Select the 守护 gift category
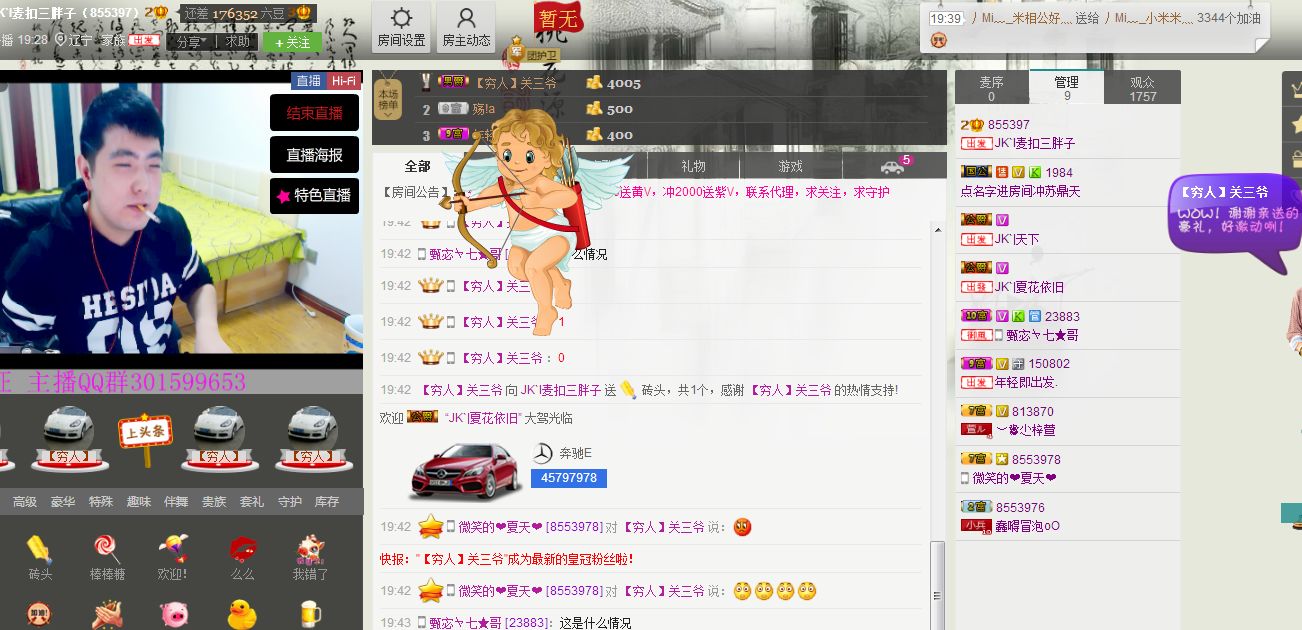The height and width of the screenshot is (630, 1302). click(290, 502)
